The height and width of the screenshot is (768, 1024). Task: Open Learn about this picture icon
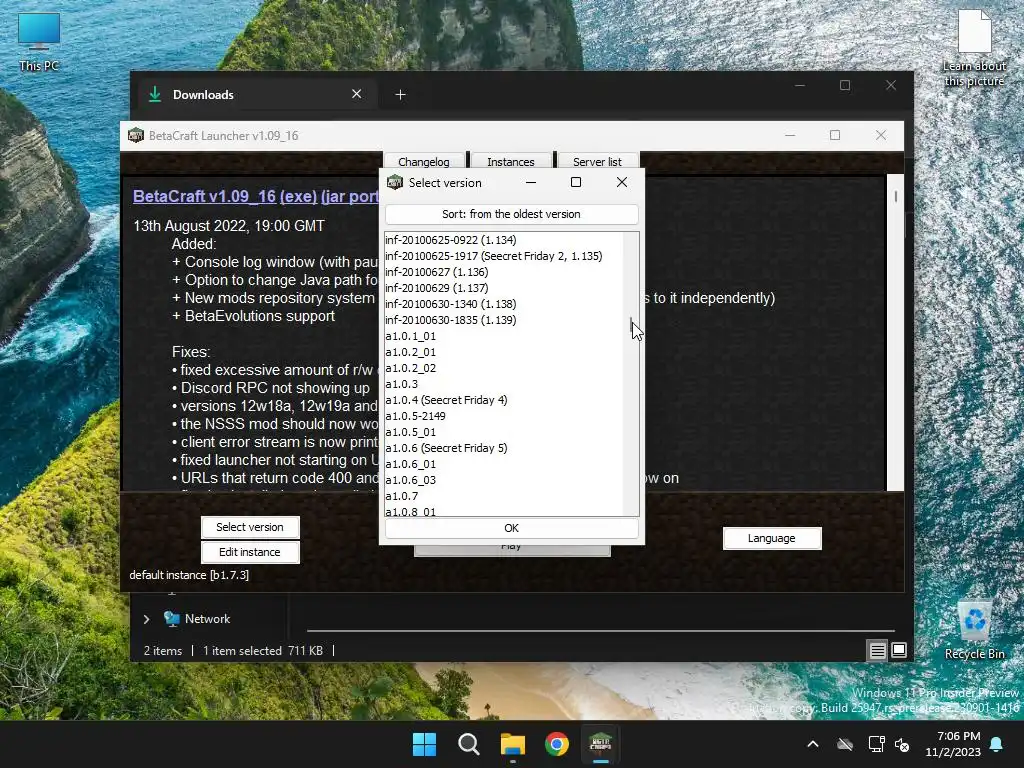coord(974,47)
